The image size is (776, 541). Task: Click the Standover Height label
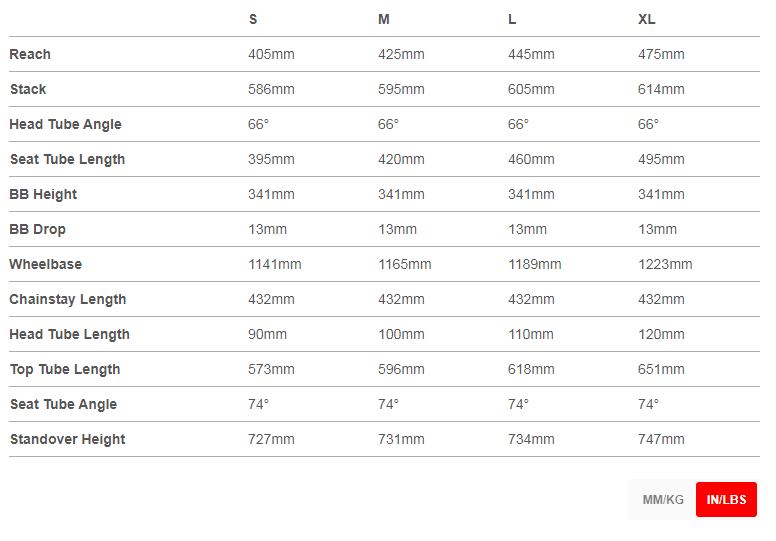pyautogui.click(x=68, y=439)
